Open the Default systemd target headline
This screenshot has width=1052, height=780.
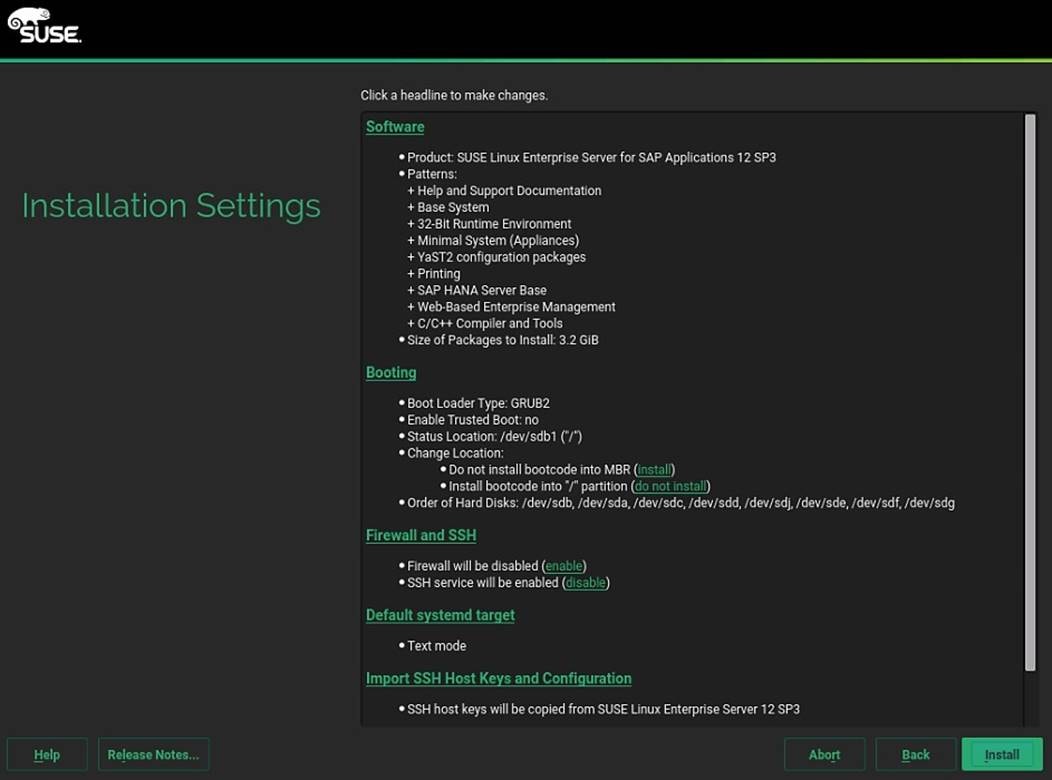click(440, 615)
